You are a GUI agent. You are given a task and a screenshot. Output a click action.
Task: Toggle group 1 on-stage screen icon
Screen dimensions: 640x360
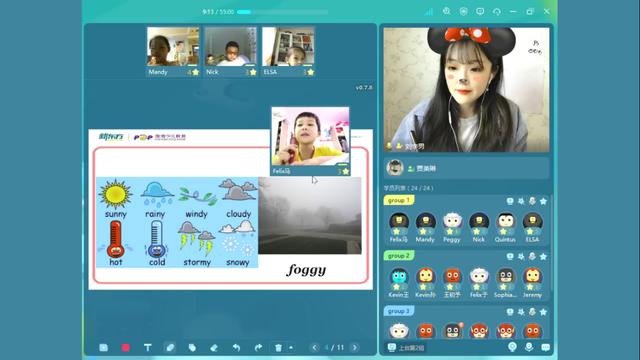tap(510, 201)
